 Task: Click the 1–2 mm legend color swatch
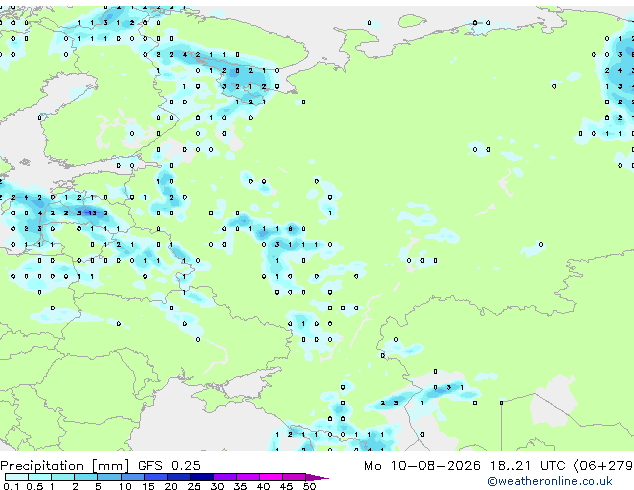(x=63, y=477)
